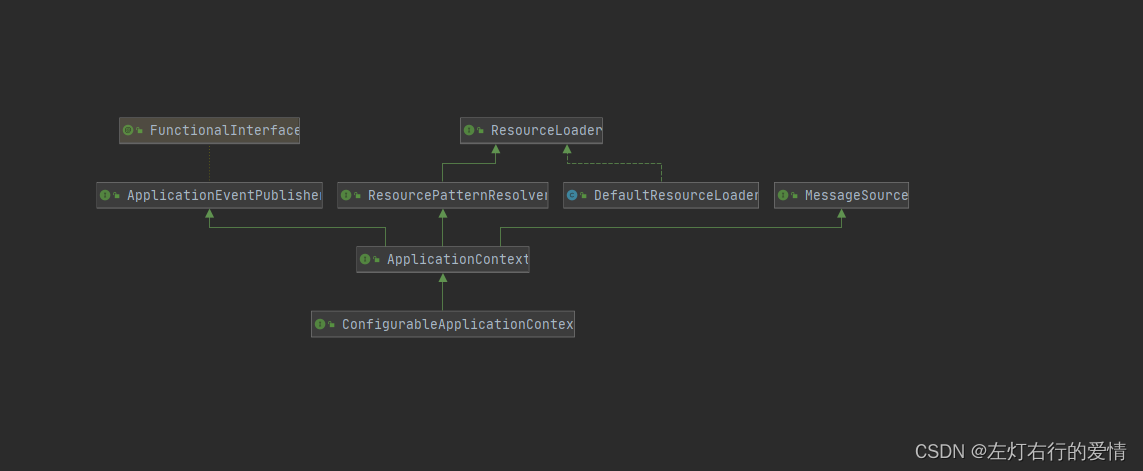Click the ApplicationContext interface icon

point(364,259)
